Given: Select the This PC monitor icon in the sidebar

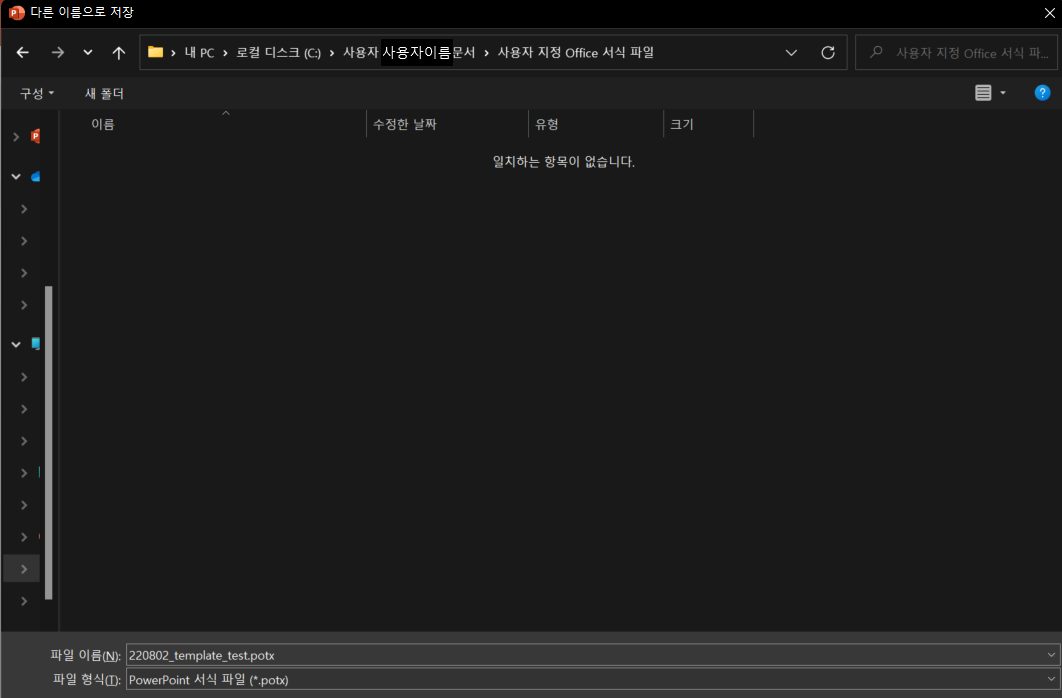Looking at the screenshot, I should point(35,344).
